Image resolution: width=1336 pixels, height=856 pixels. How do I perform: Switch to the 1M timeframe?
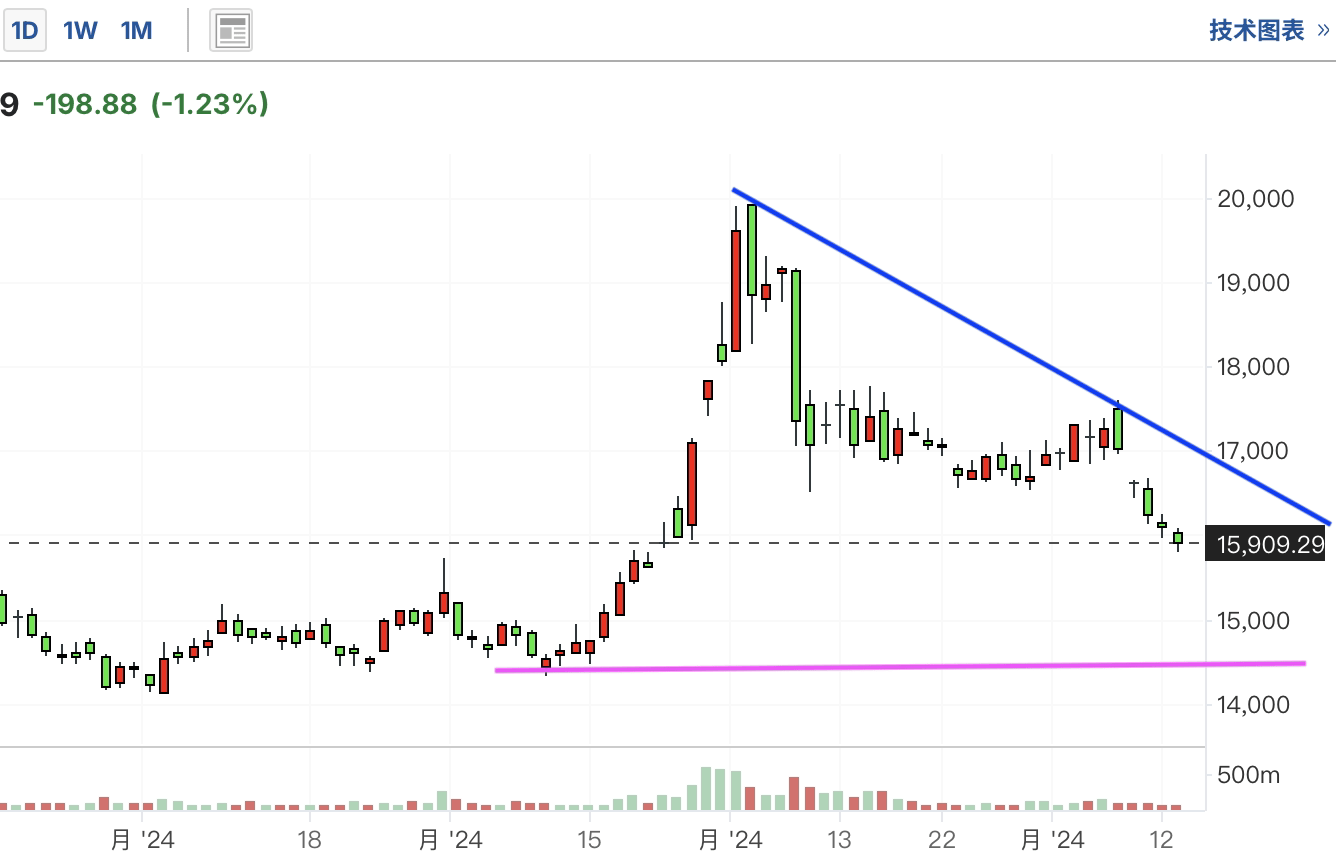click(136, 31)
